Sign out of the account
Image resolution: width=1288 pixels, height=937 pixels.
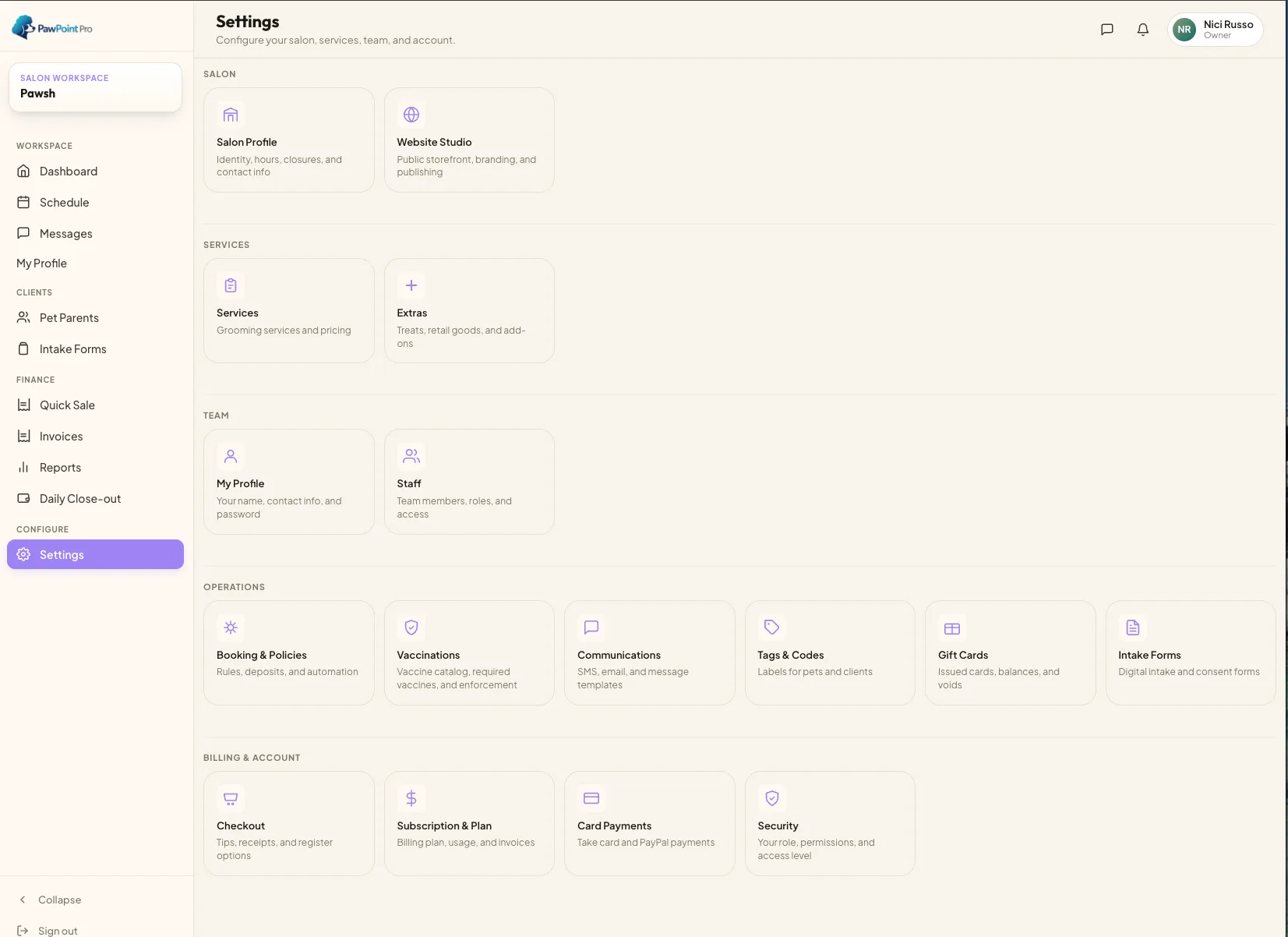tap(48, 931)
